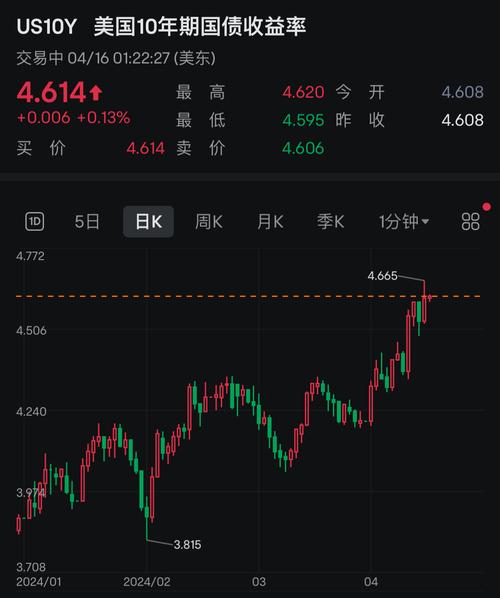Click the 04 month axis label
Viewport: 500px width, 598px height.
(x=371, y=582)
